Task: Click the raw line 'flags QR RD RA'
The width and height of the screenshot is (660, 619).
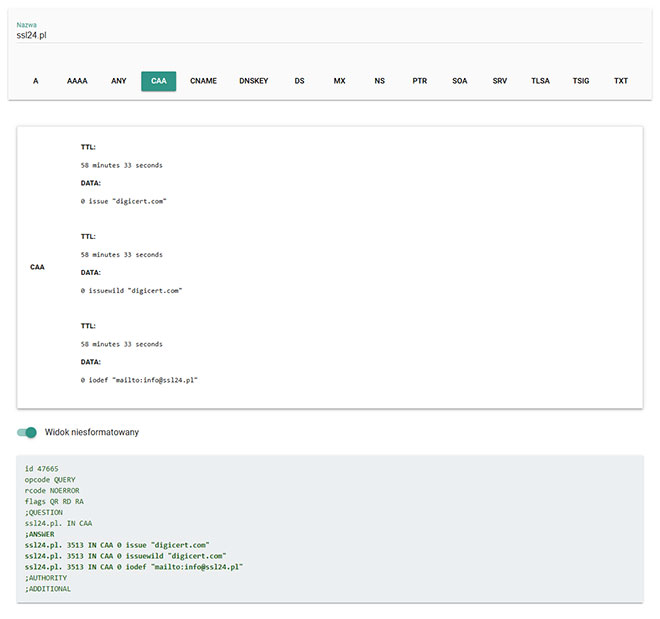Action: pos(54,502)
